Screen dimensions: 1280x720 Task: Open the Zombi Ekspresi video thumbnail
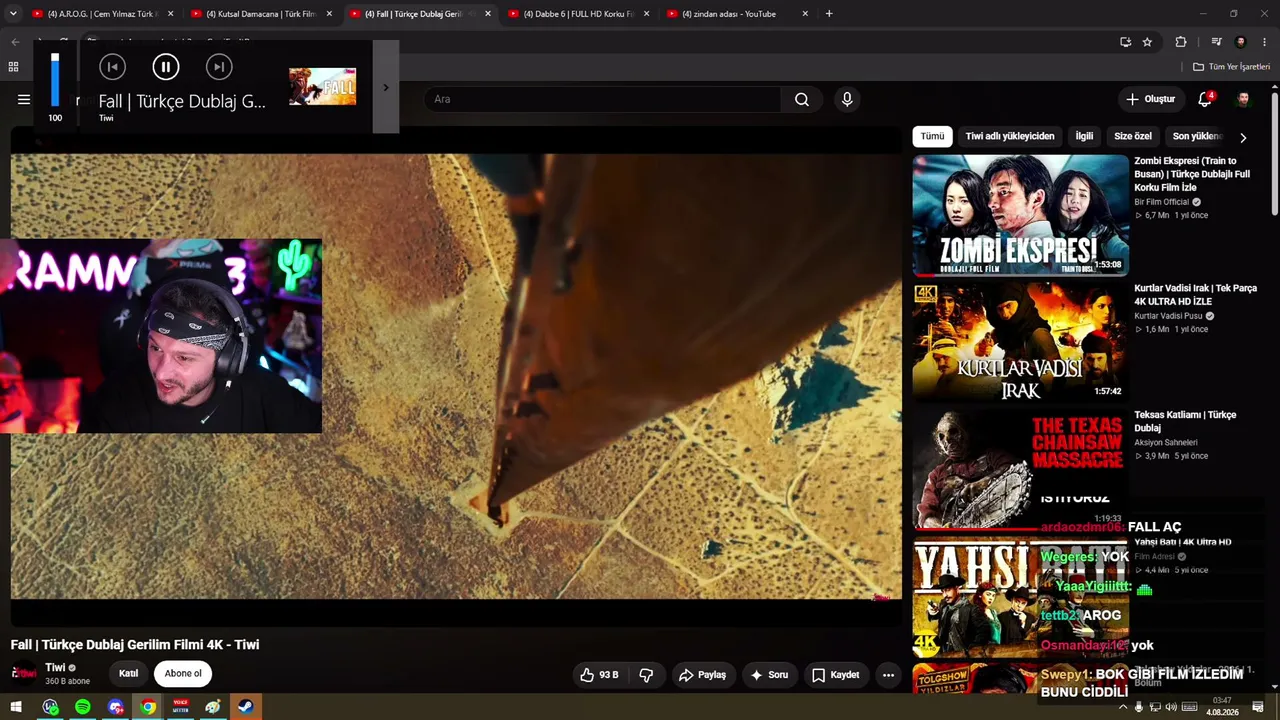click(1020, 215)
